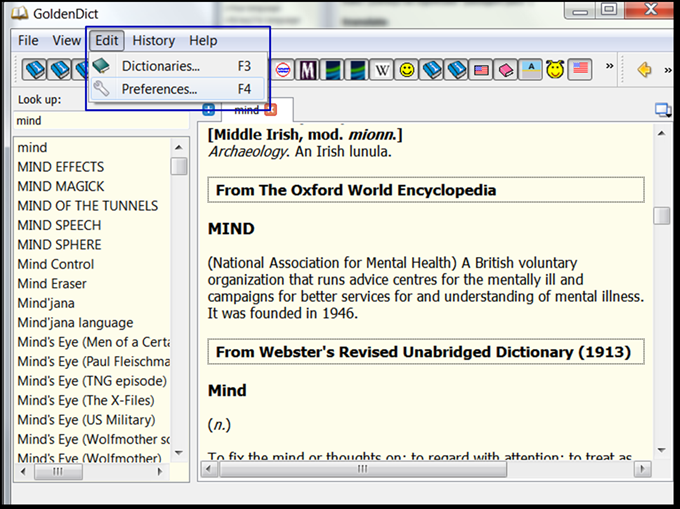Select the US flag icon right of bear face
The width and height of the screenshot is (680, 509).
coord(580,70)
